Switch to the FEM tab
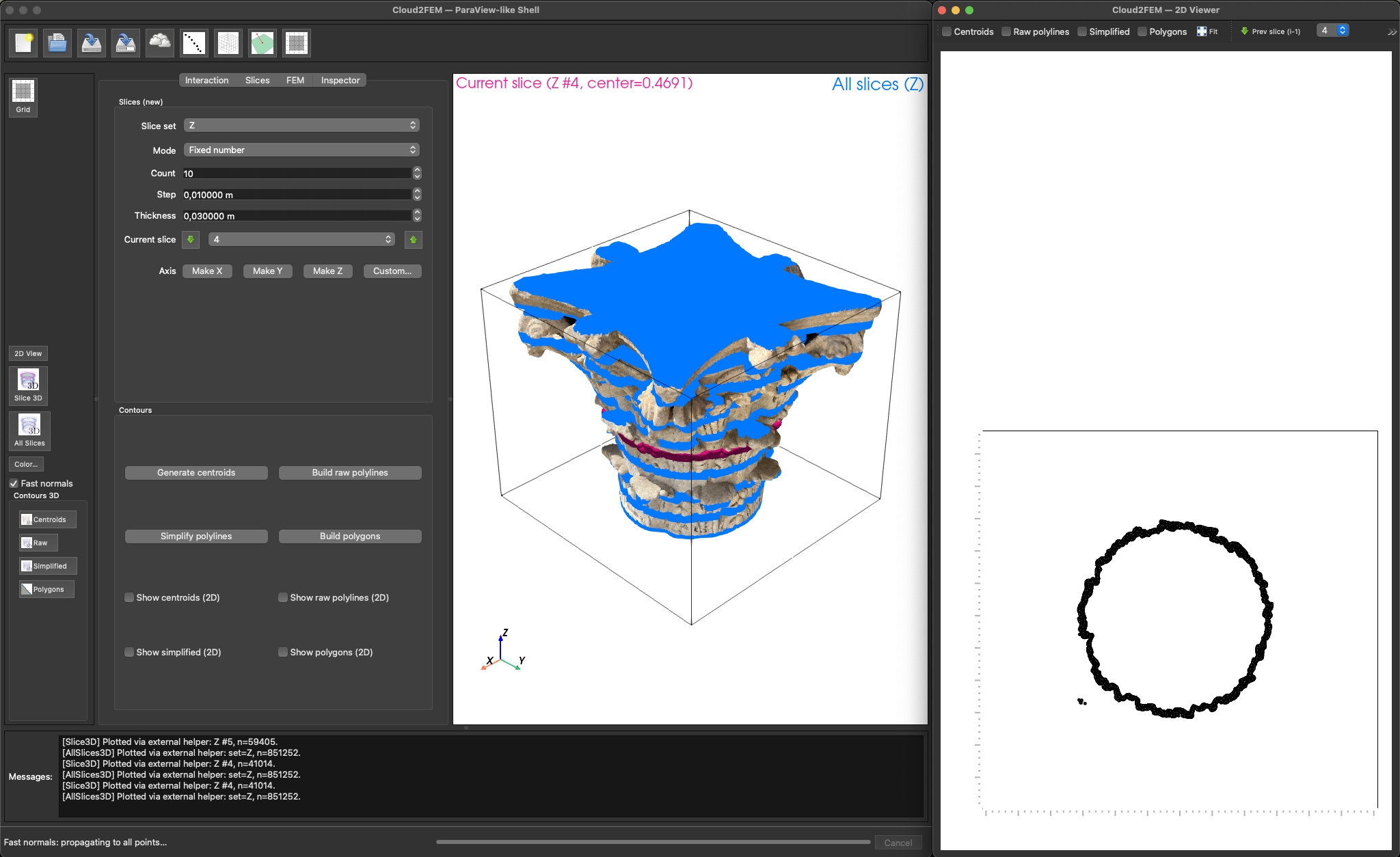The width and height of the screenshot is (1400, 857). click(x=295, y=81)
